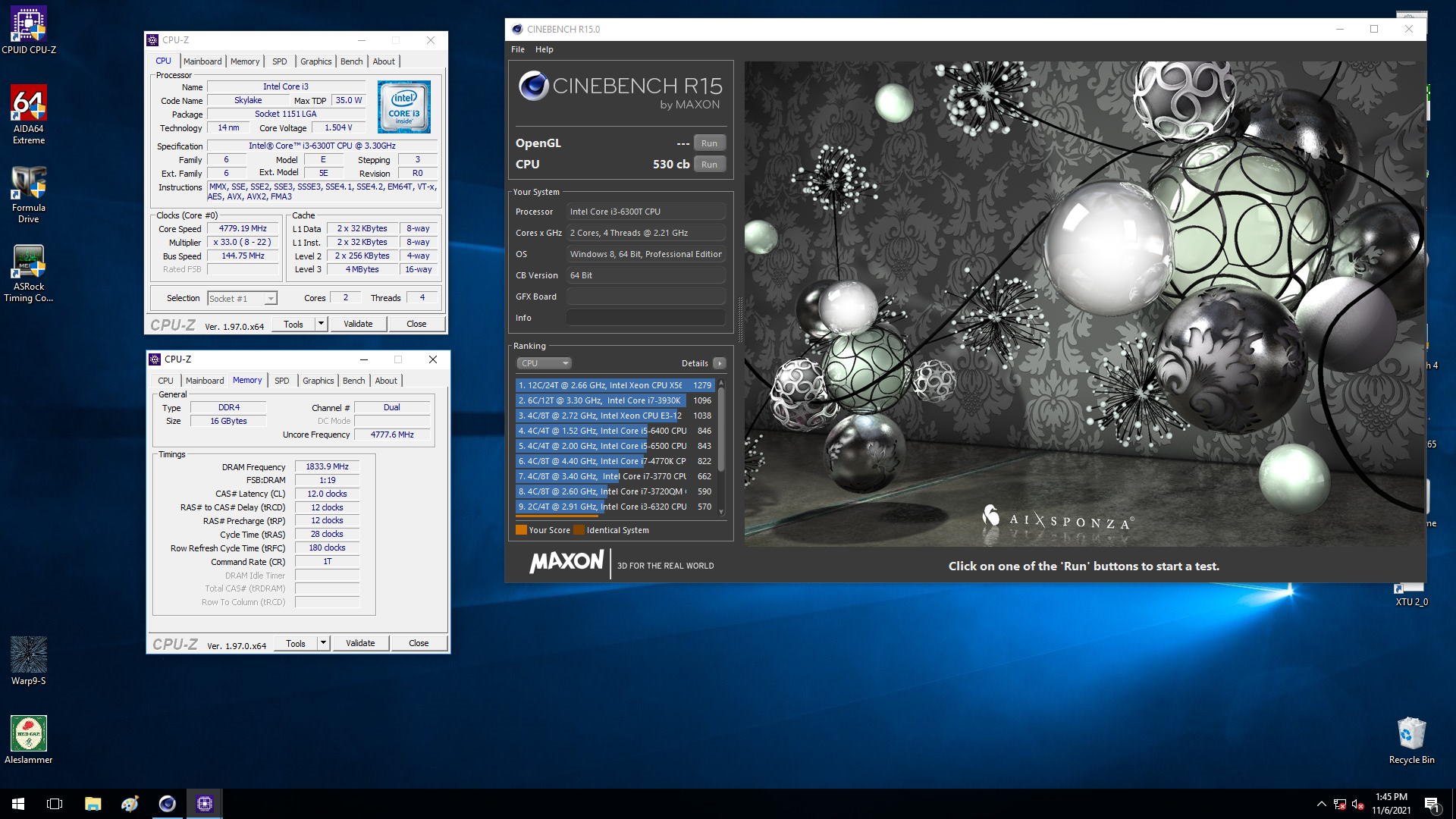This screenshot has width=1456, height=819.
Task: Click the Cinebench R15 logo
Action: [x=620, y=91]
